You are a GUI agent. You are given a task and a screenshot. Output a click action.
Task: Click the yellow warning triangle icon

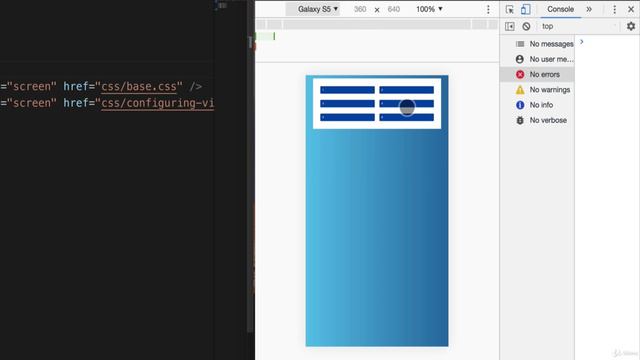[x=520, y=90]
